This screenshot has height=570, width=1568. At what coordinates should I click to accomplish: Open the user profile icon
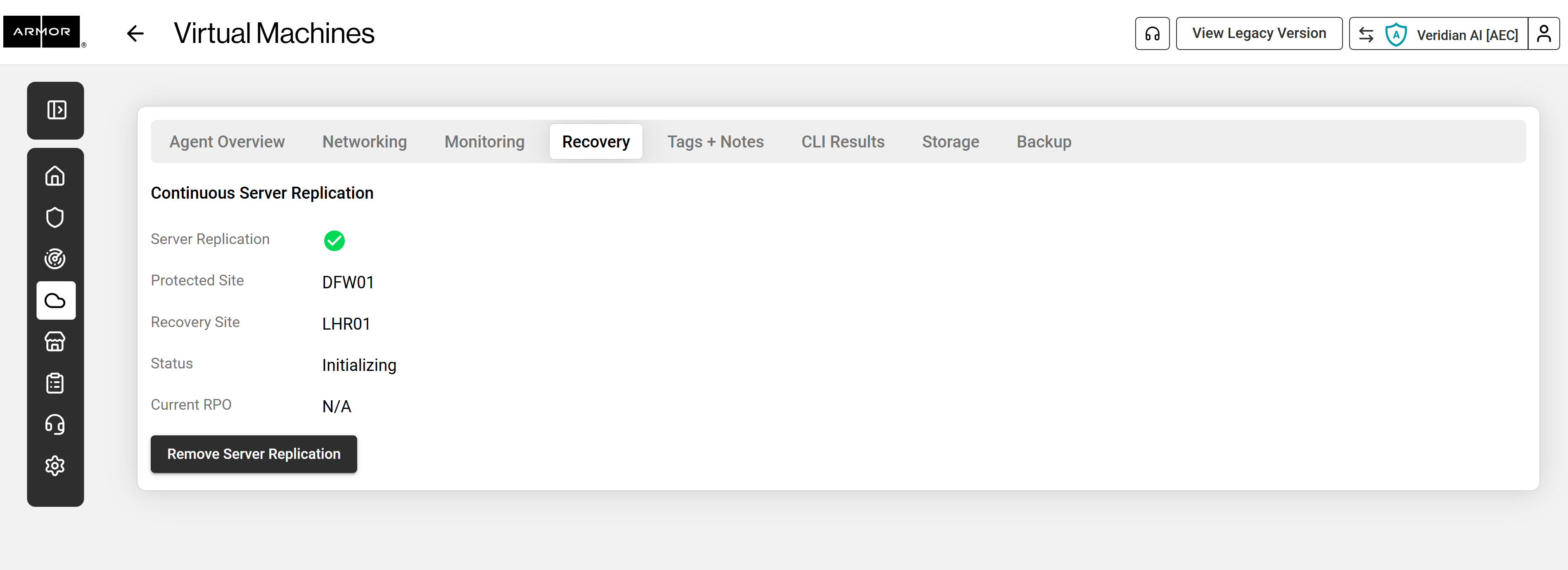click(x=1543, y=33)
